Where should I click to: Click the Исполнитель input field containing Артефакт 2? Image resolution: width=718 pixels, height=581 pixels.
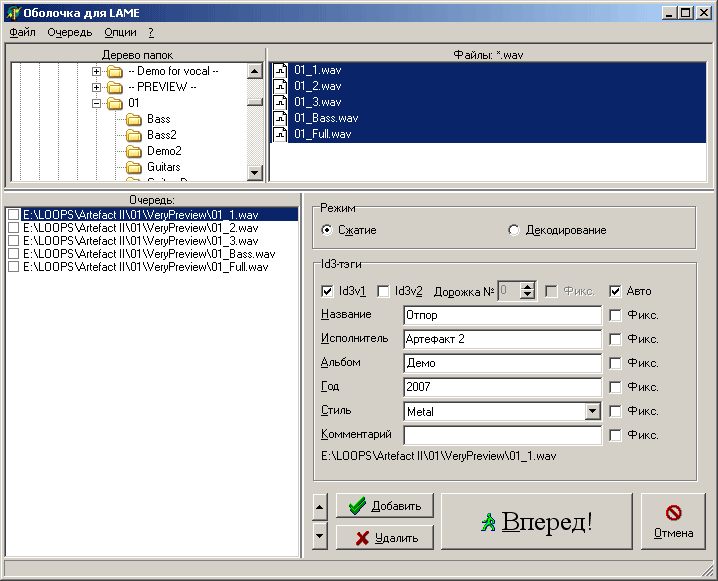(x=503, y=339)
